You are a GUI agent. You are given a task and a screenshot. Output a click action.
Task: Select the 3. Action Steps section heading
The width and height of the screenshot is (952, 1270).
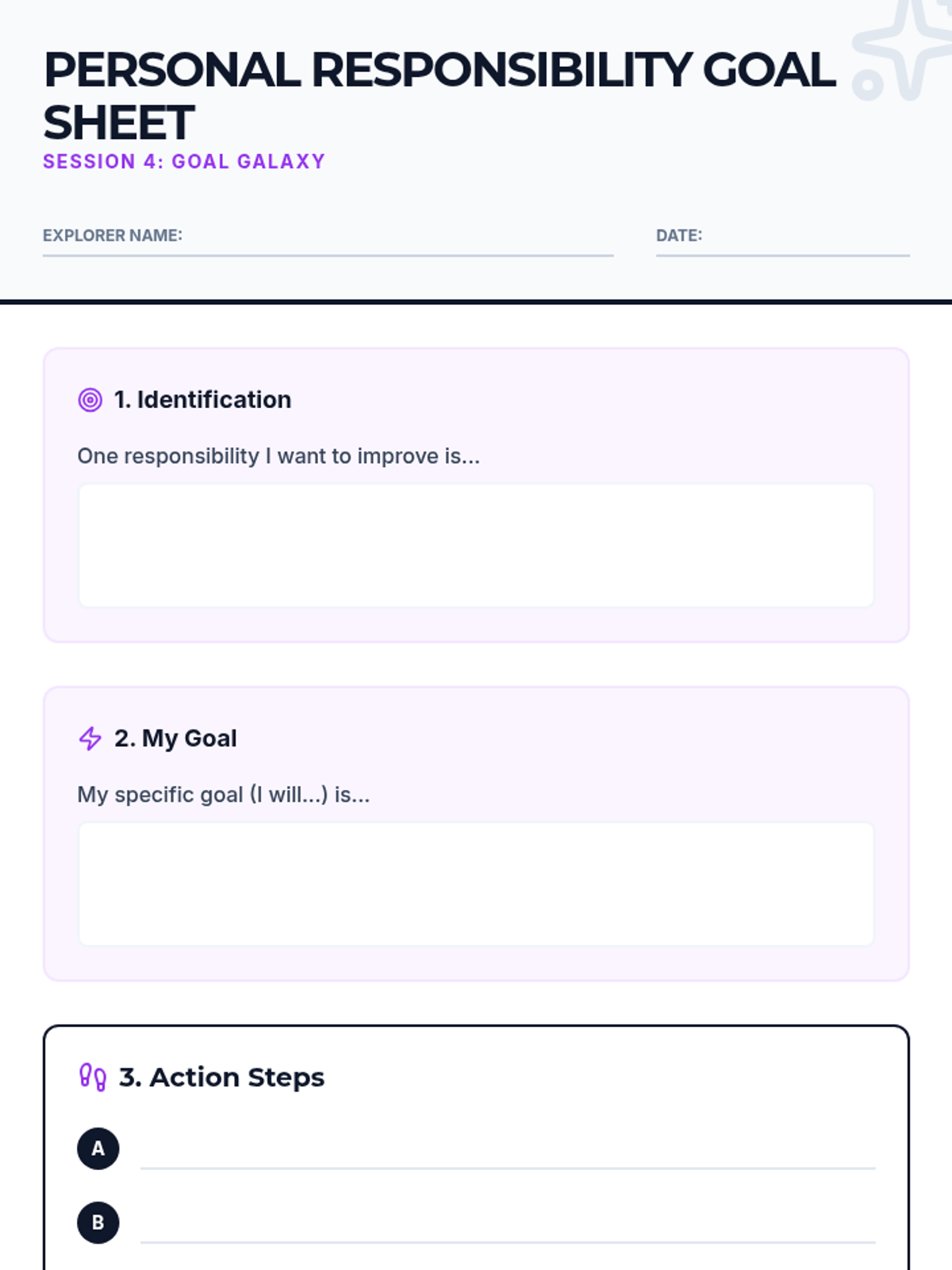click(x=221, y=1077)
